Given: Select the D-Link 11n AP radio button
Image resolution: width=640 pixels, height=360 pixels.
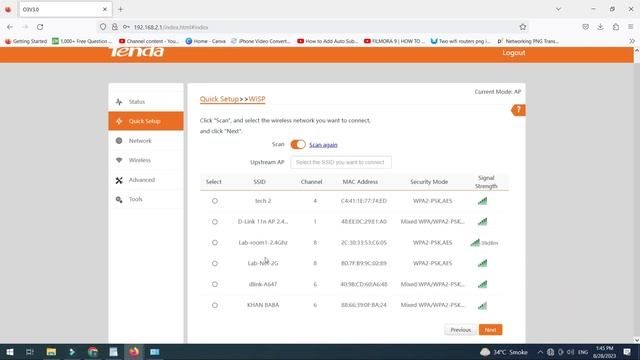Looking at the screenshot, I should pos(215,222).
